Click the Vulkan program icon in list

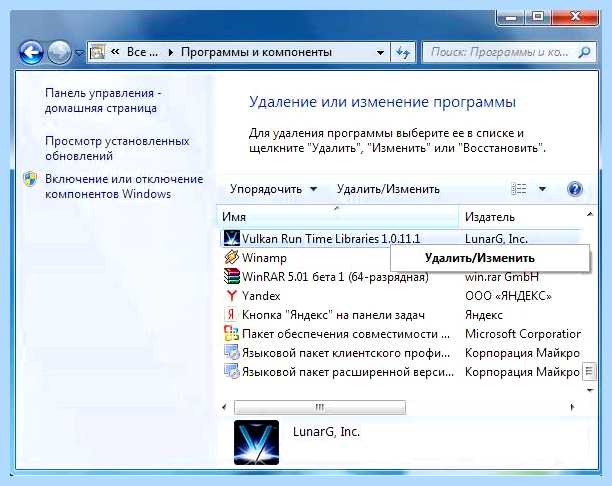(x=231, y=238)
